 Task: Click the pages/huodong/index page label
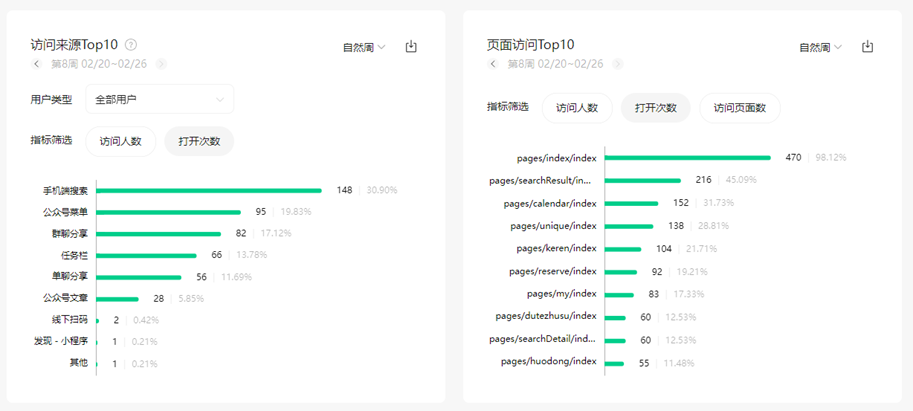(548, 362)
